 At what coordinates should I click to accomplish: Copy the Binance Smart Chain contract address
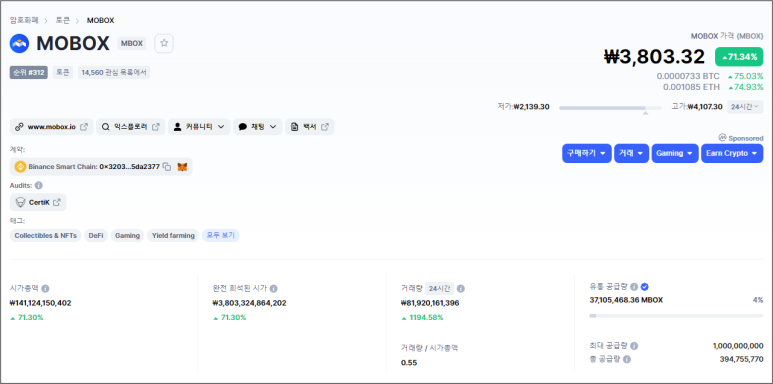point(167,167)
